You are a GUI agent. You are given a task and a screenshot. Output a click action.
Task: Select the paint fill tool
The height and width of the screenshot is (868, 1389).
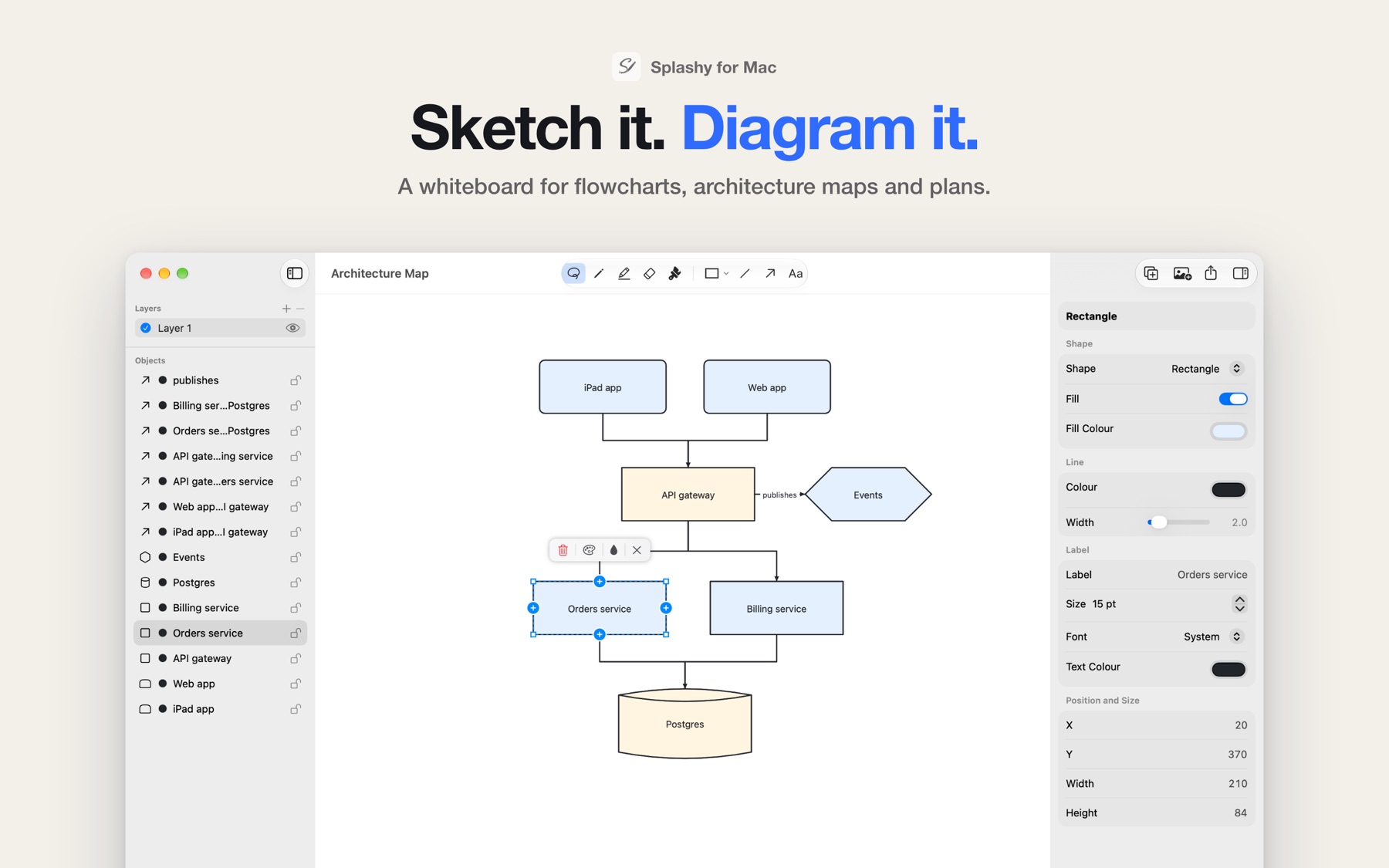tap(675, 273)
